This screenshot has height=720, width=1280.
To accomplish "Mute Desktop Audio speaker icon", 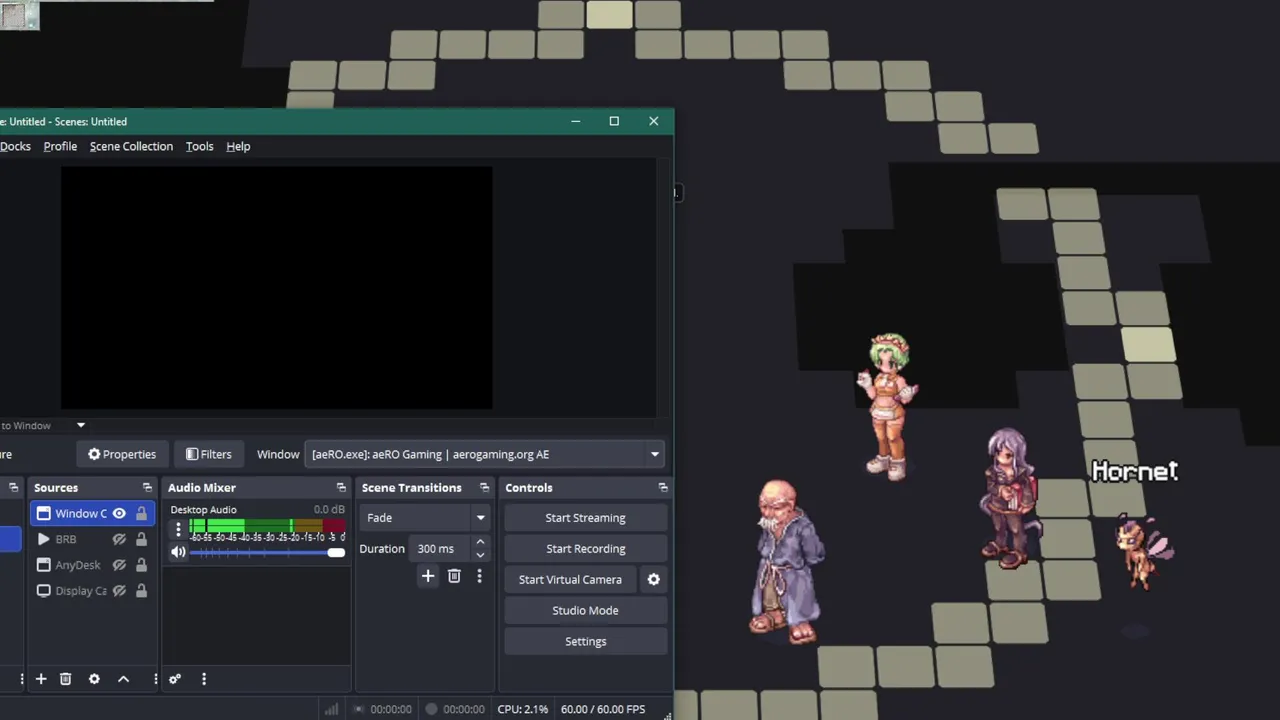I will [x=178, y=552].
